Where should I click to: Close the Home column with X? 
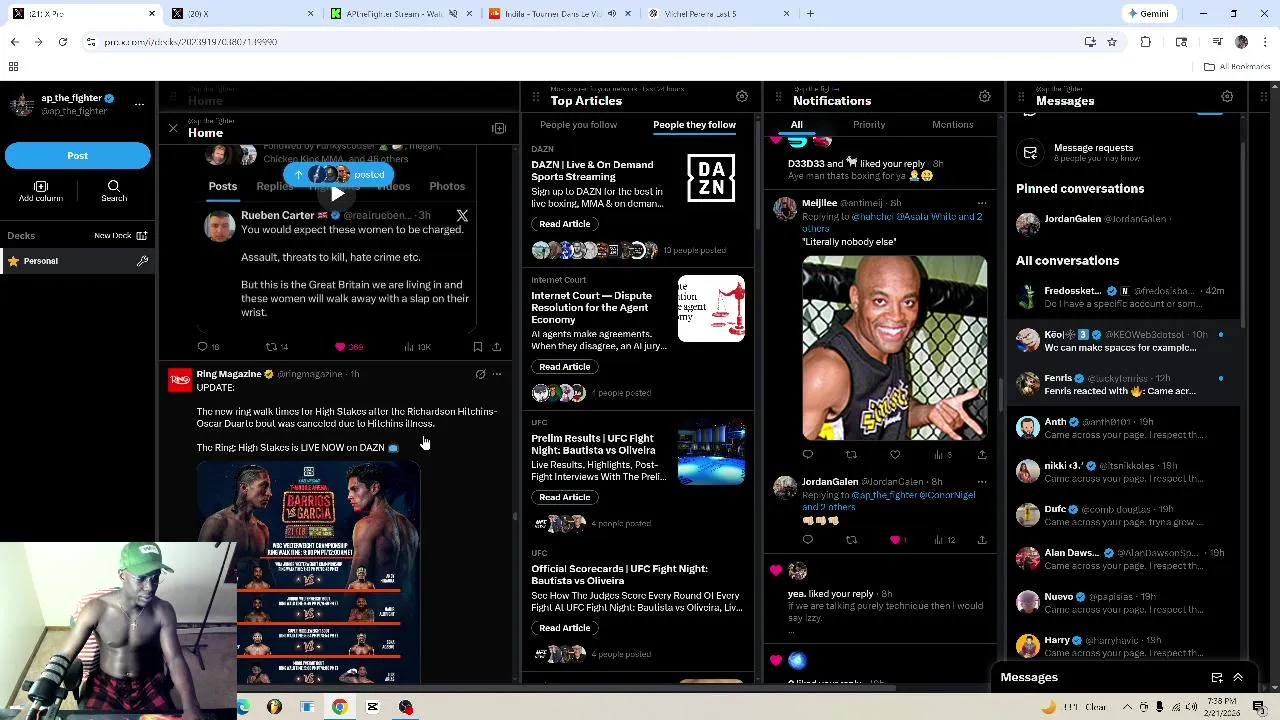pyautogui.click(x=173, y=129)
